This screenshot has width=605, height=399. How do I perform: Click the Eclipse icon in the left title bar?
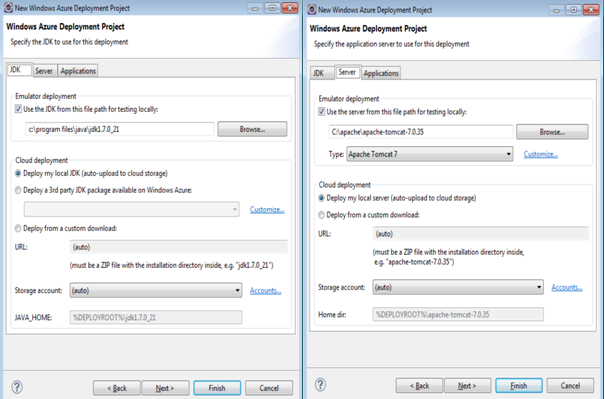click(8, 8)
